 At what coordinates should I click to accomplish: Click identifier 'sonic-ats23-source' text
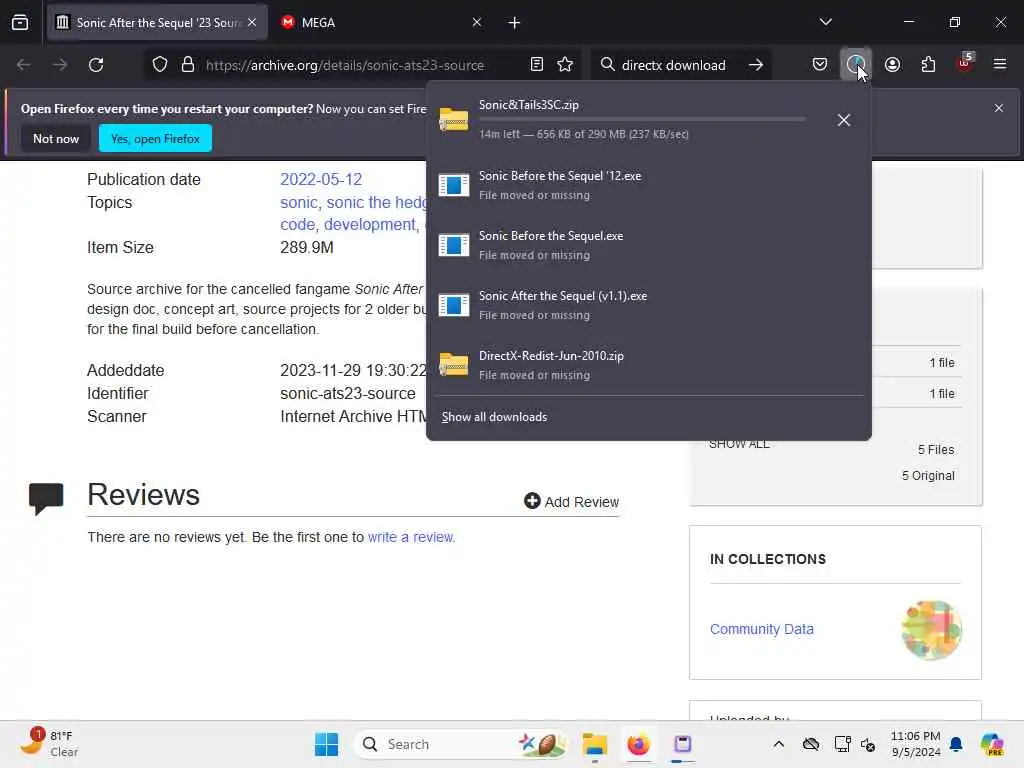pyautogui.click(x=347, y=394)
